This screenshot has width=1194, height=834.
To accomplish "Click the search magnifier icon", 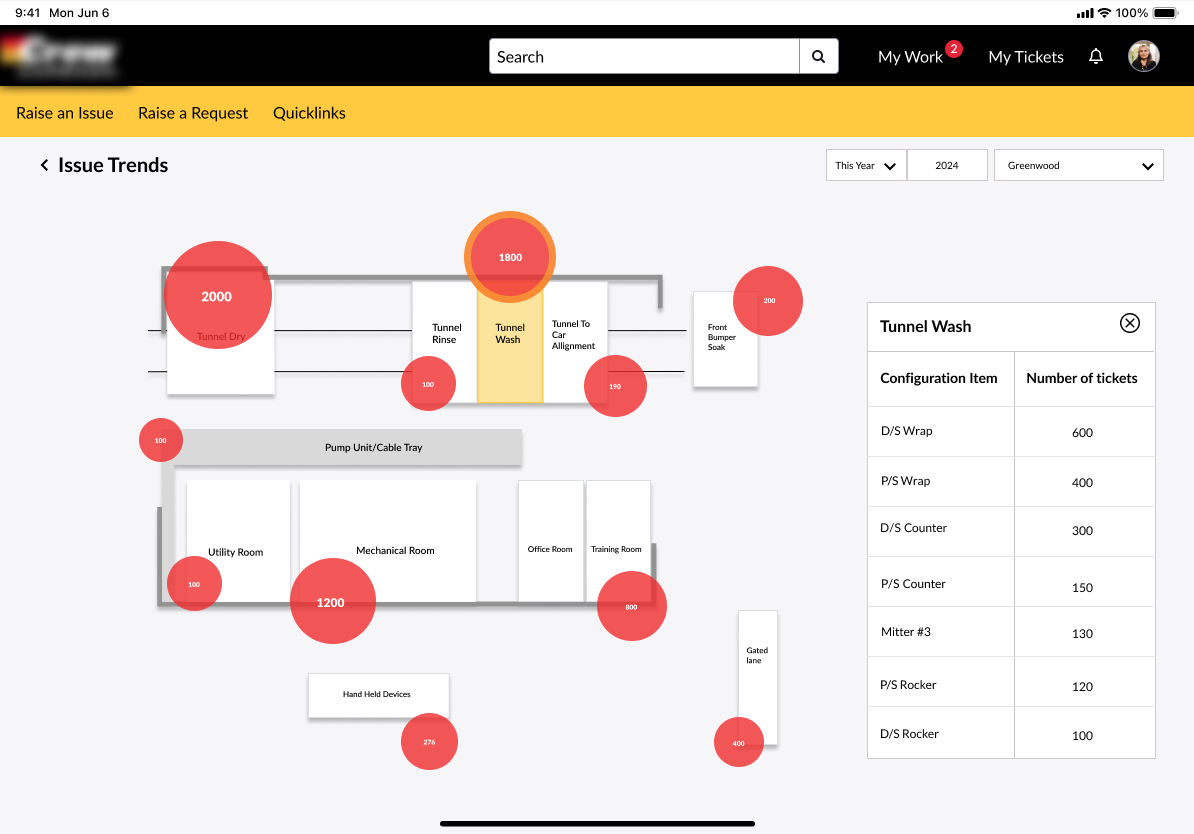I will click(x=818, y=57).
